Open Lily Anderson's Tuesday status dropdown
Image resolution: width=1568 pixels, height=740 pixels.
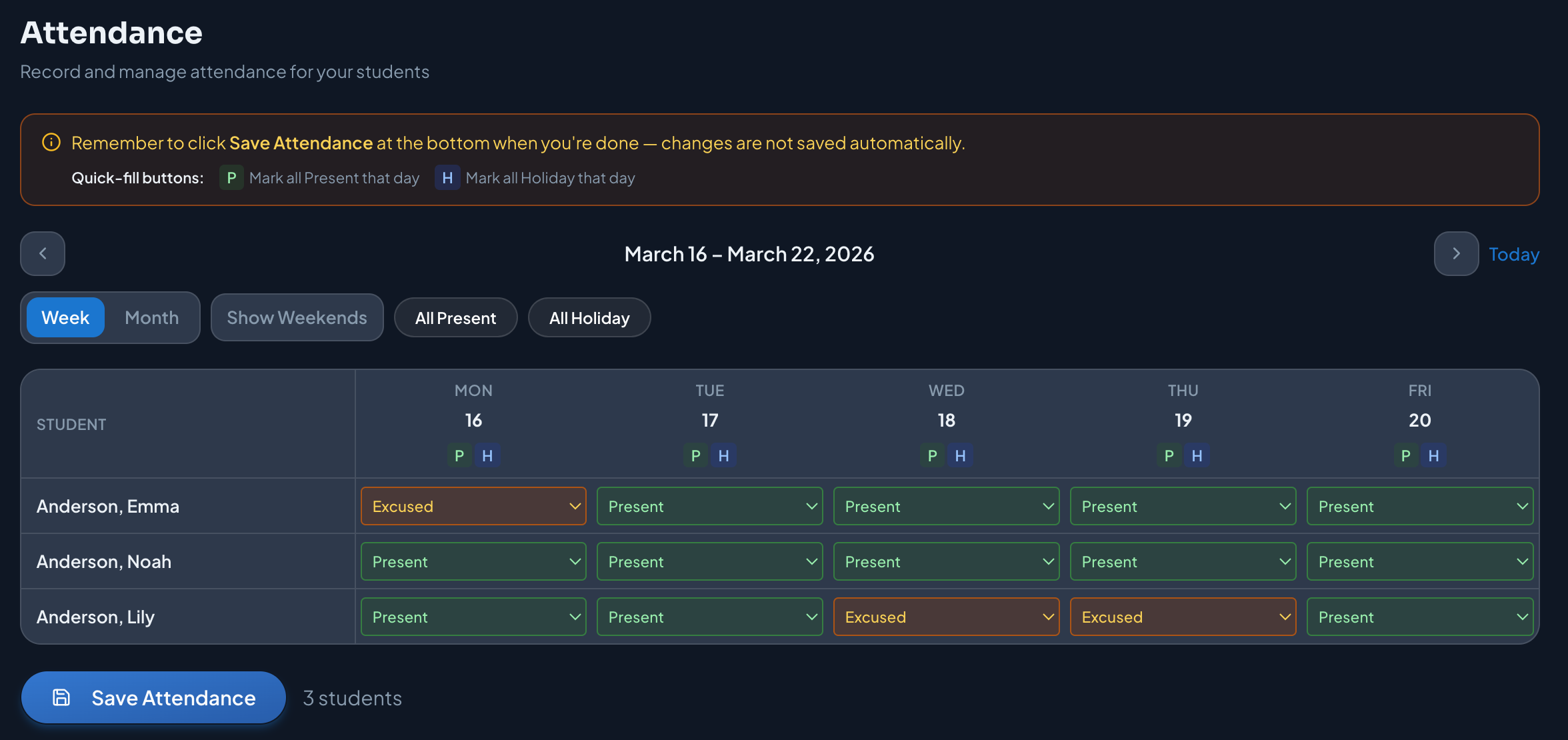[710, 617]
